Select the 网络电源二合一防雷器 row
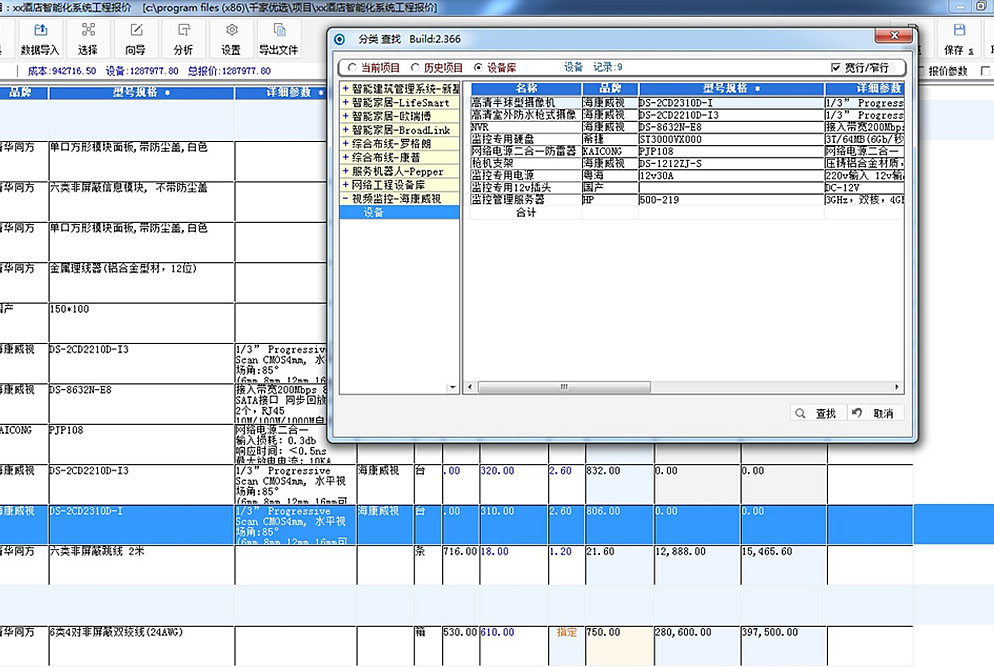Viewport: 994px width, 667px height. (687, 151)
